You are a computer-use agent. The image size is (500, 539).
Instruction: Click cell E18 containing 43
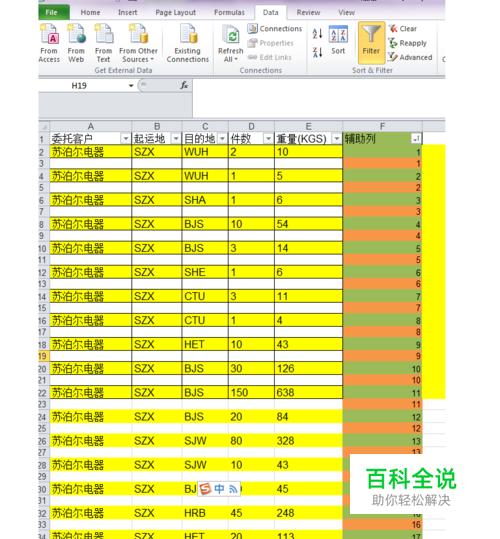[x=309, y=344]
